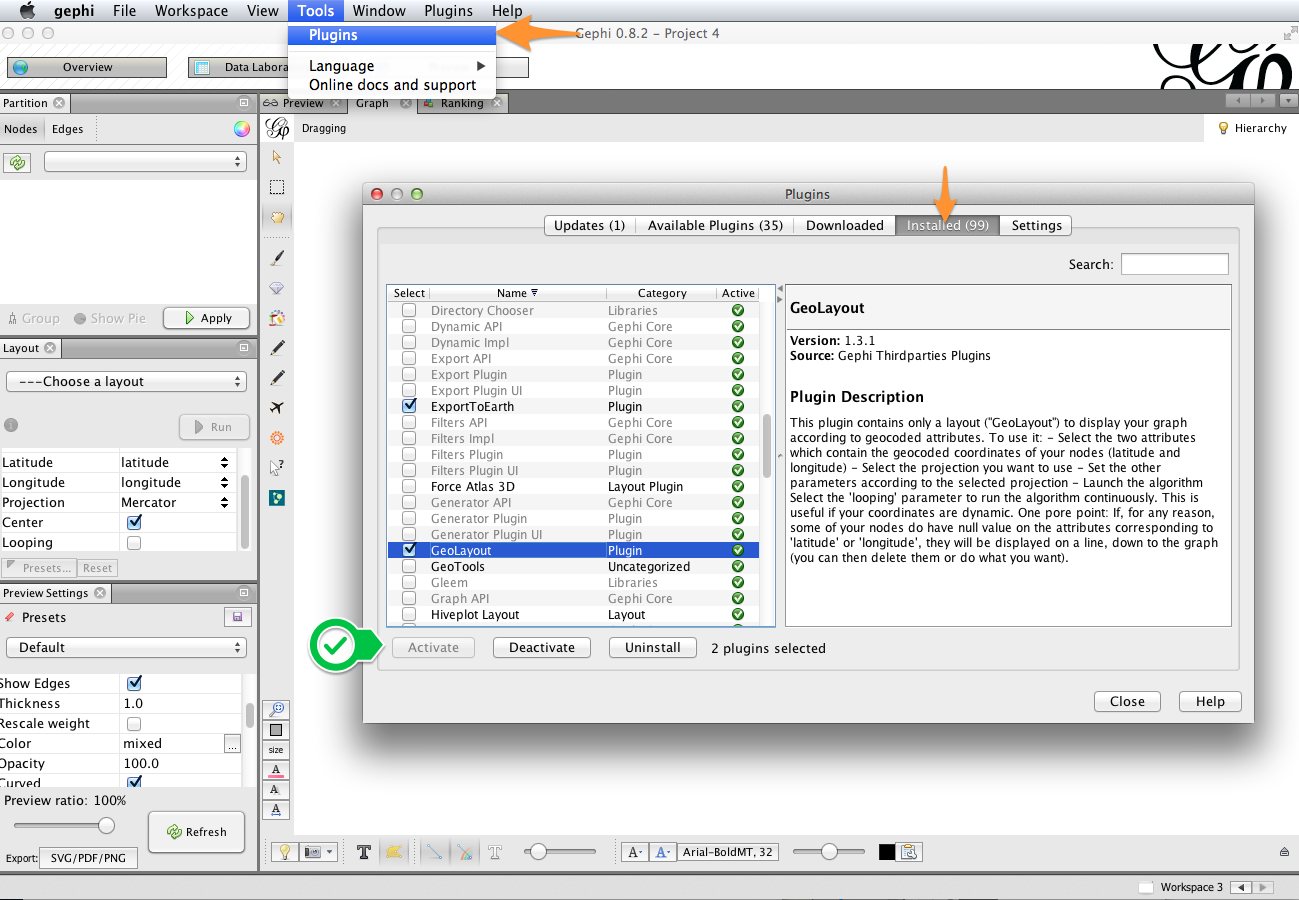Change the Latitude attribute dropdown
Viewport: 1299px width, 900px height.
pos(177,462)
